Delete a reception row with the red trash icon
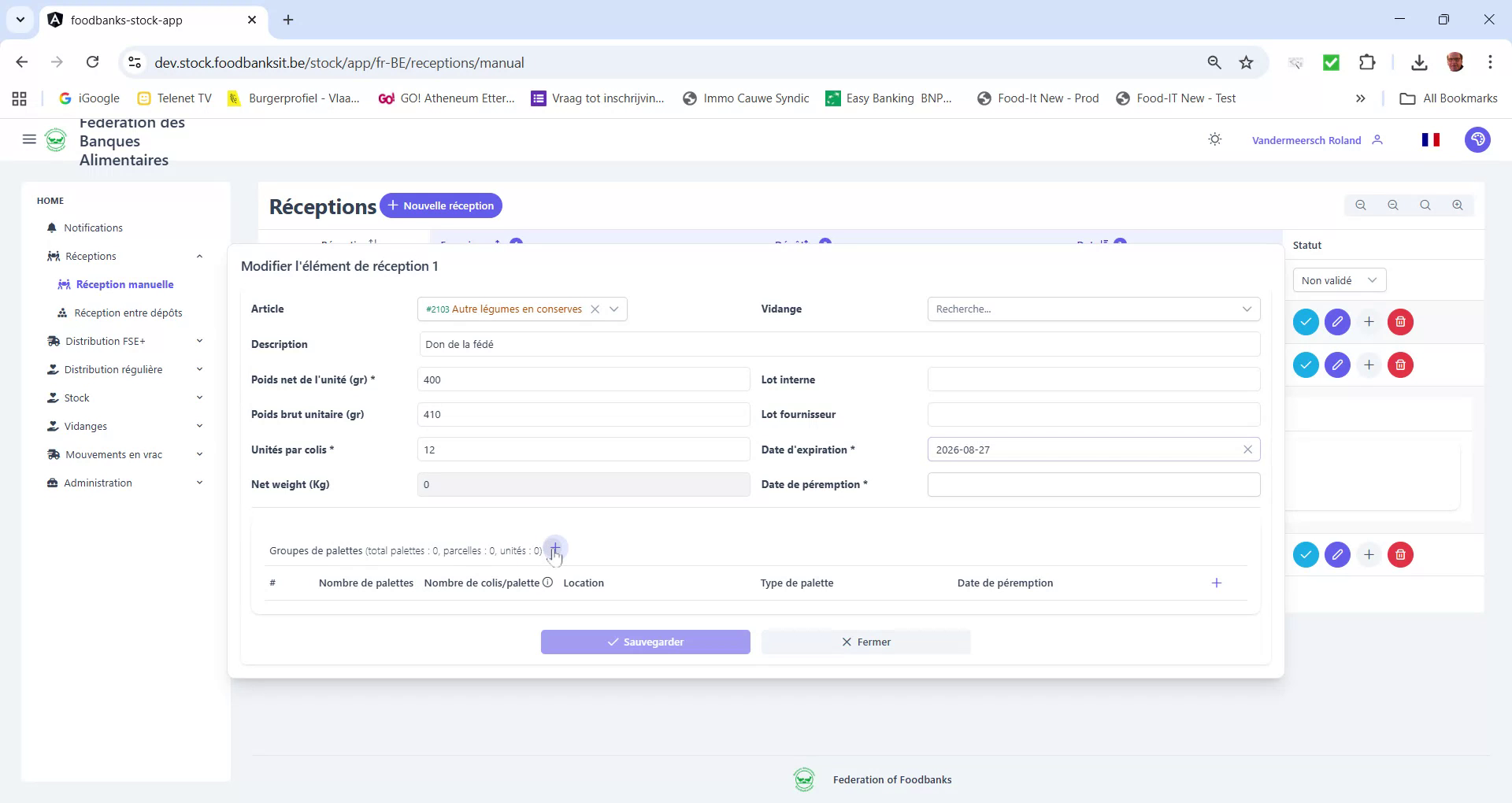 [x=1400, y=322]
